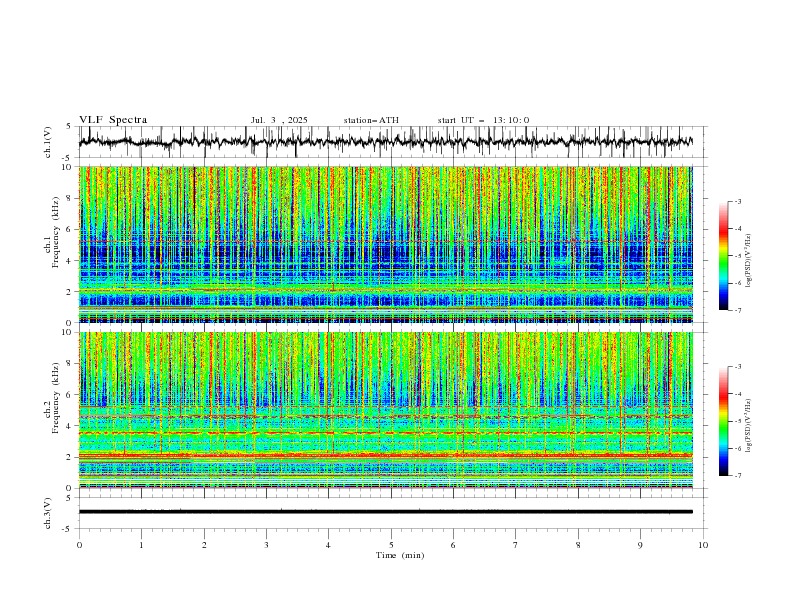
Task: Click the ch.1(V) waveform axis label
Action: [x=48, y=142]
